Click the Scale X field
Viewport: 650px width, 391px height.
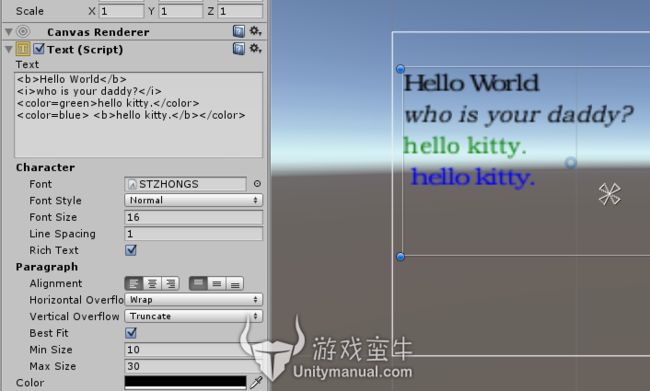121,11
